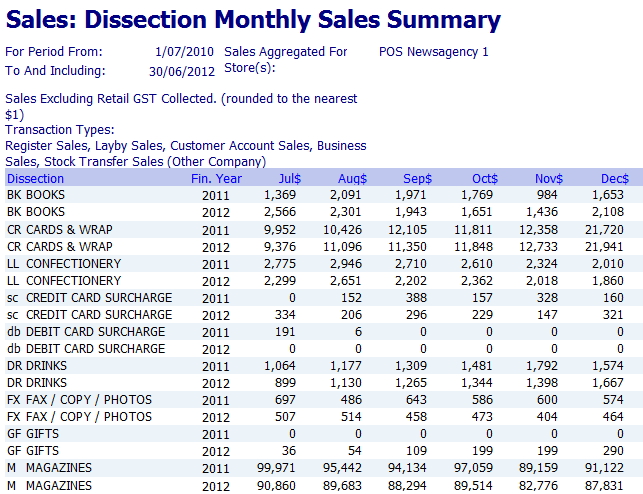The image size is (643, 494).
Task: Select db DEBIT CARD SURCHARGE 2012 row label
Action: [86, 349]
